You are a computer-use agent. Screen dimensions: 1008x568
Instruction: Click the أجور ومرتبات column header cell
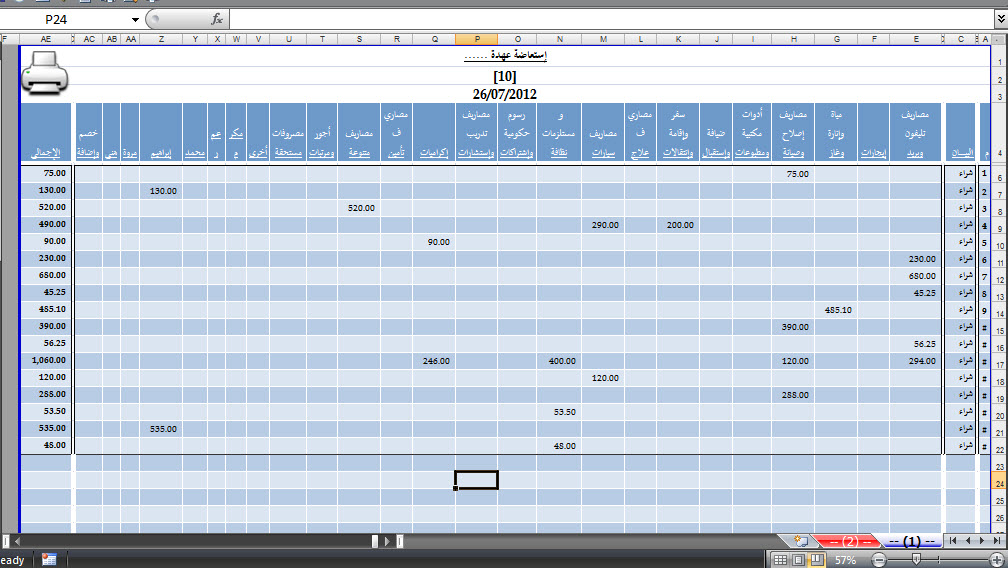pyautogui.click(x=322, y=132)
